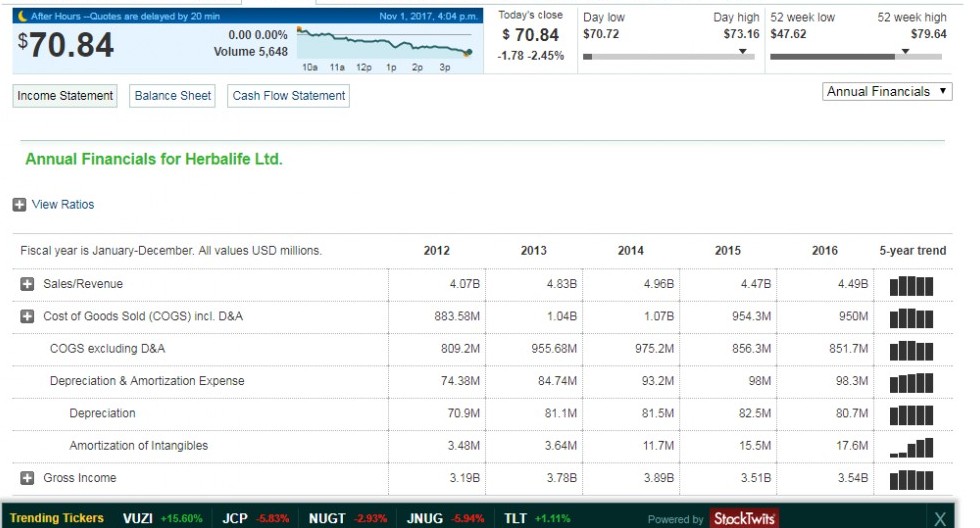Switch to Cash Flow Statement tab
980x528 pixels.
[289, 96]
